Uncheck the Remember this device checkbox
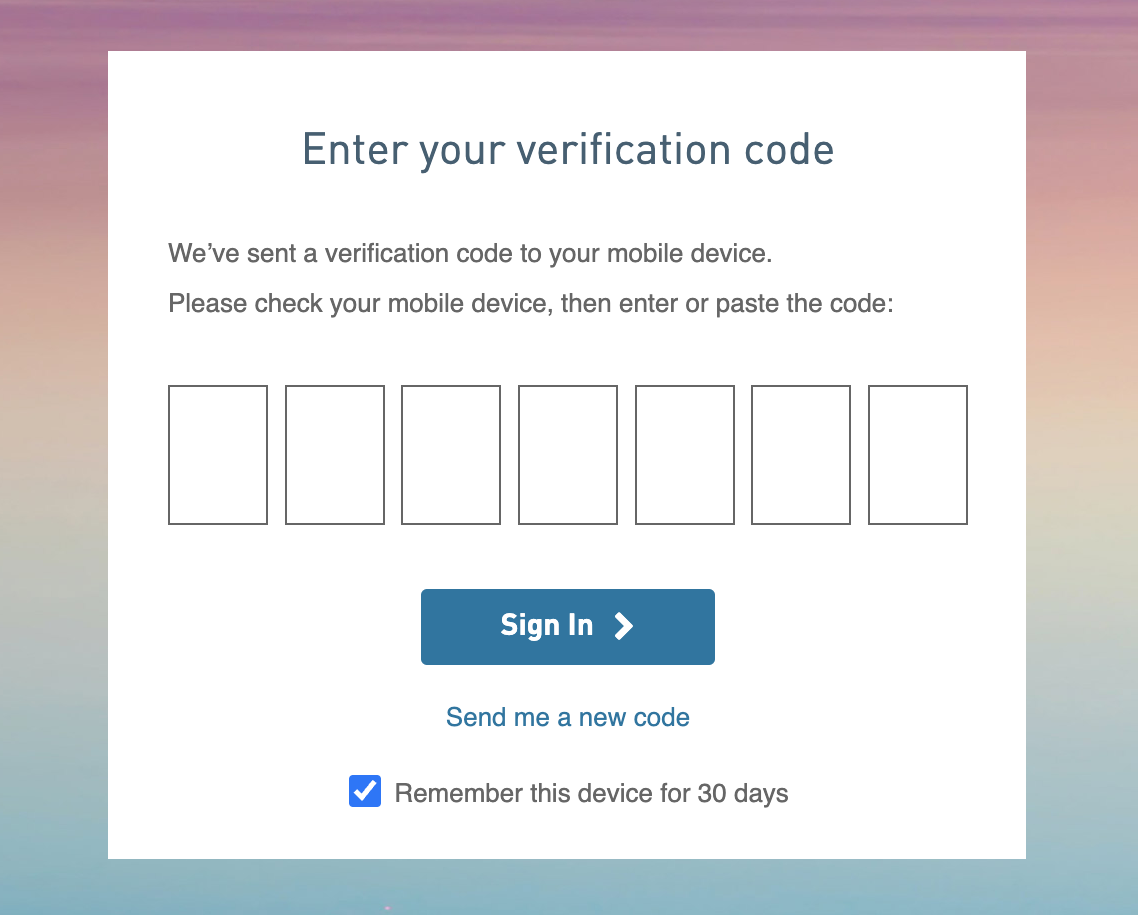Viewport: 1138px width, 915px height. pyautogui.click(x=365, y=791)
